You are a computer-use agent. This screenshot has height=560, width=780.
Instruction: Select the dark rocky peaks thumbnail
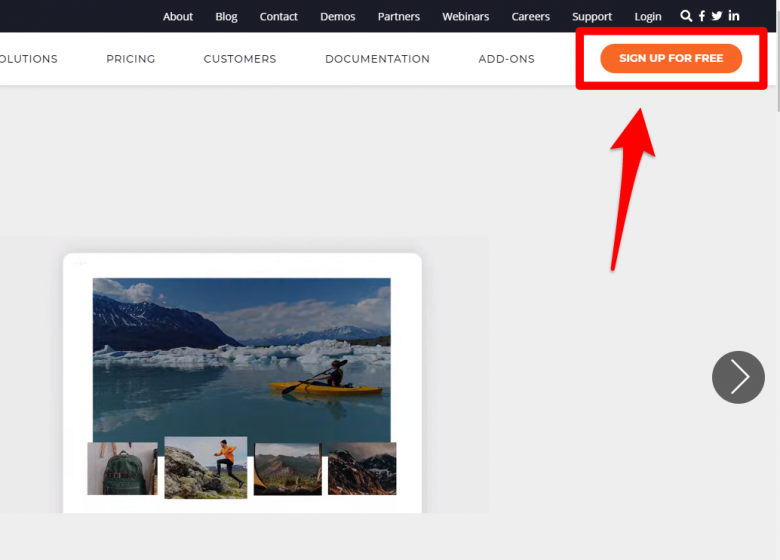pyautogui.click(x=362, y=468)
